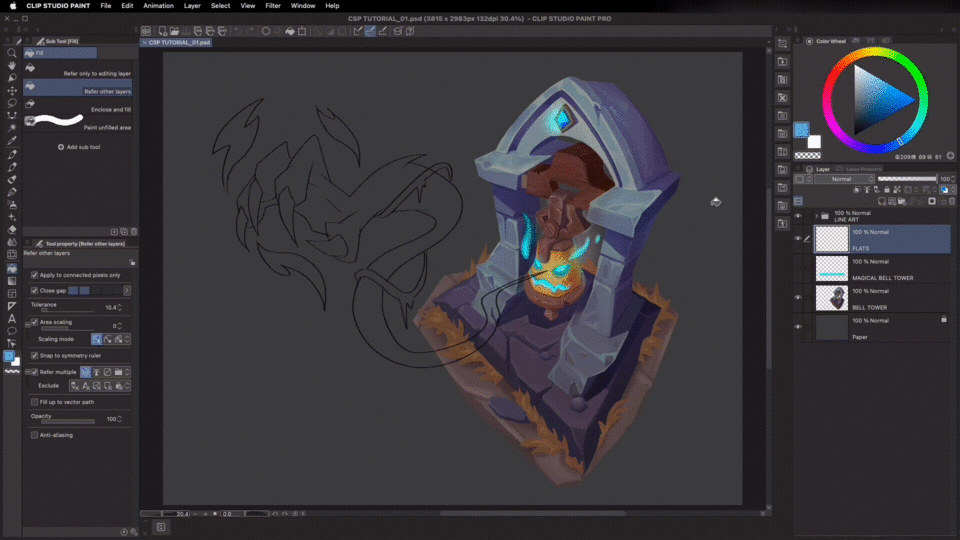
Task: Expand the LINE ART layer folder
Action: pyautogui.click(x=817, y=215)
